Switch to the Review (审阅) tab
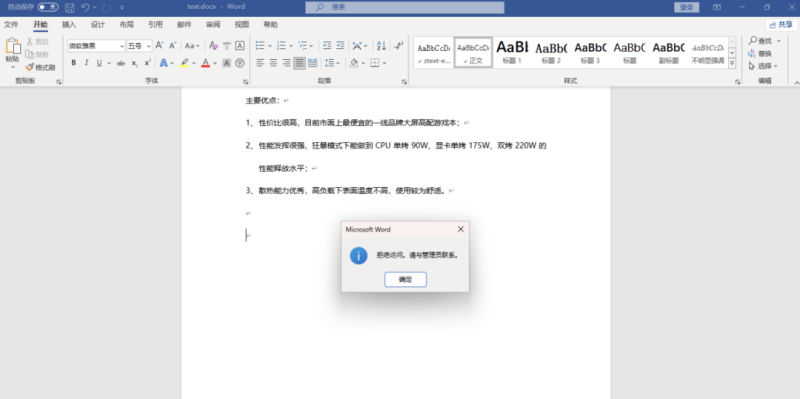Screen dimensions: 800x399 pos(213,24)
